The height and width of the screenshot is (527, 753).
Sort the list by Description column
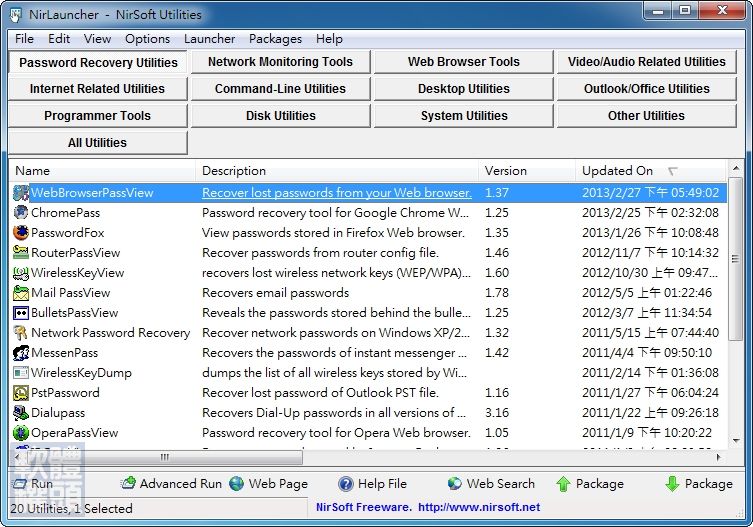click(x=337, y=171)
